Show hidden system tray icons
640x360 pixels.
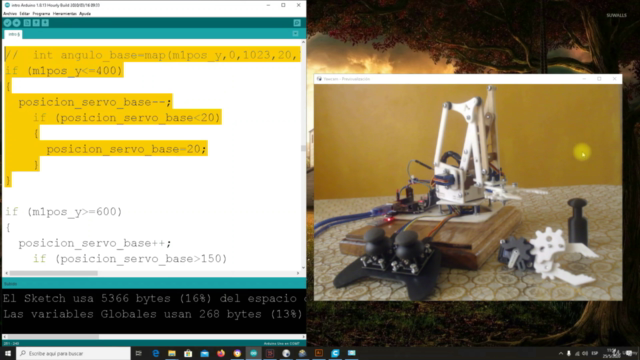561,353
